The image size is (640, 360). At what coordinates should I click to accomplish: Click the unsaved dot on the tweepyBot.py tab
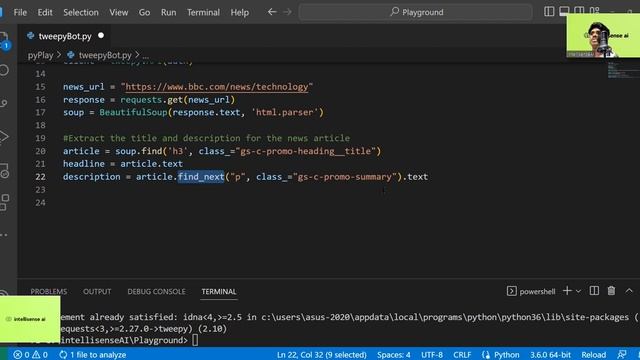(x=101, y=36)
